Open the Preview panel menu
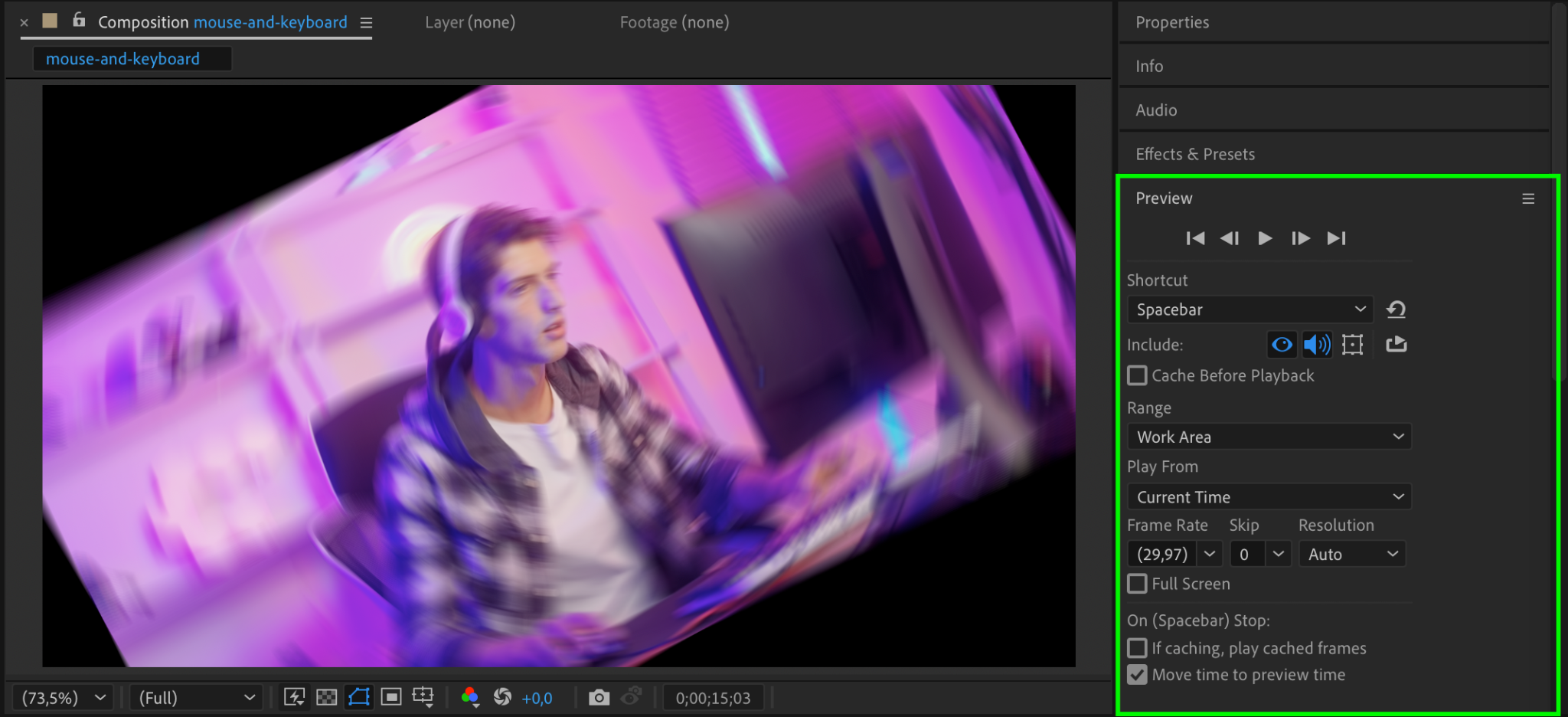Screen dimensions: 1568x717 point(1528,198)
